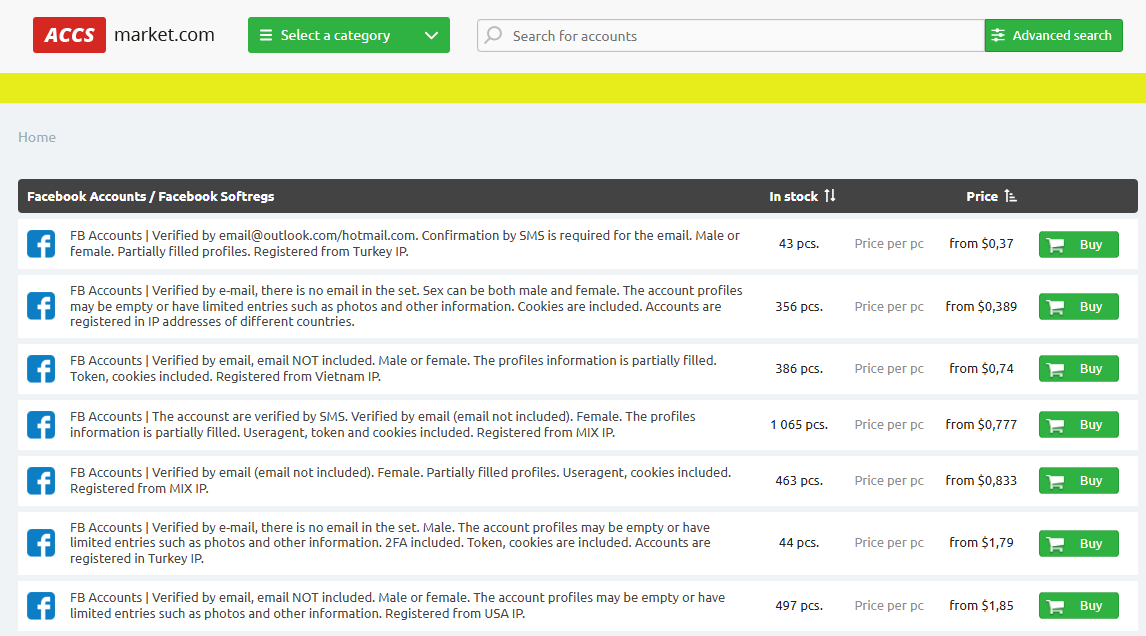Screen dimensions: 1146x636
Task: Open listing registered in different countries IPs
Action: pos(406,306)
